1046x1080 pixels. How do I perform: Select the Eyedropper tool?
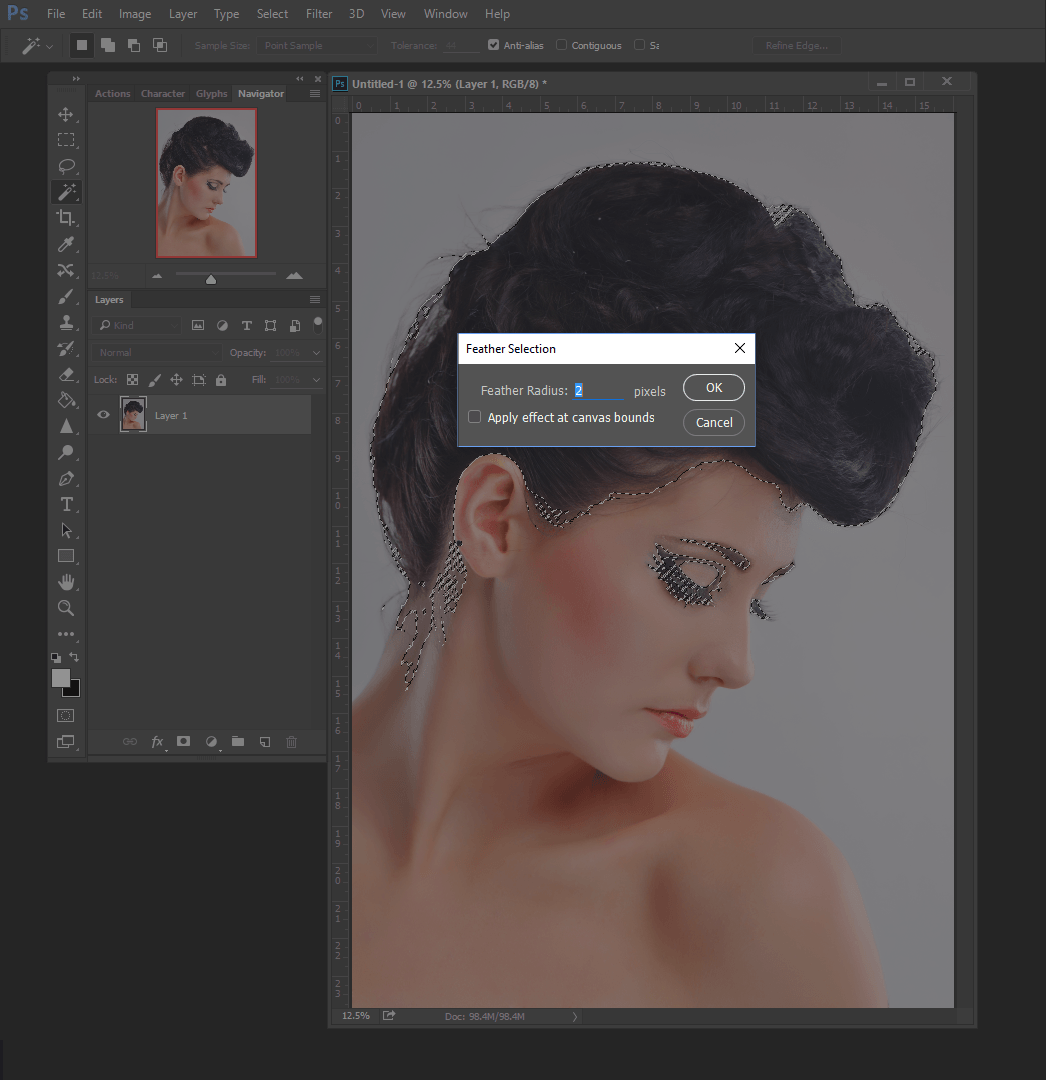[x=66, y=244]
